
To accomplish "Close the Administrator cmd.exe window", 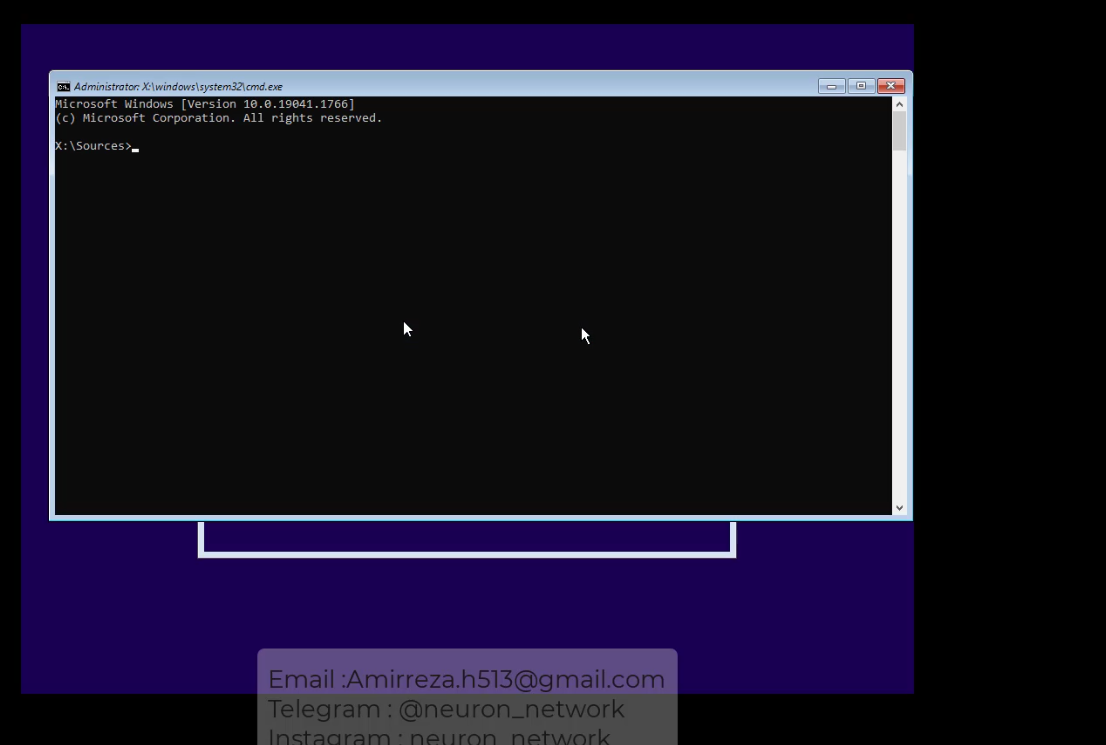I will pyautogui.click(x=891, y=86).
